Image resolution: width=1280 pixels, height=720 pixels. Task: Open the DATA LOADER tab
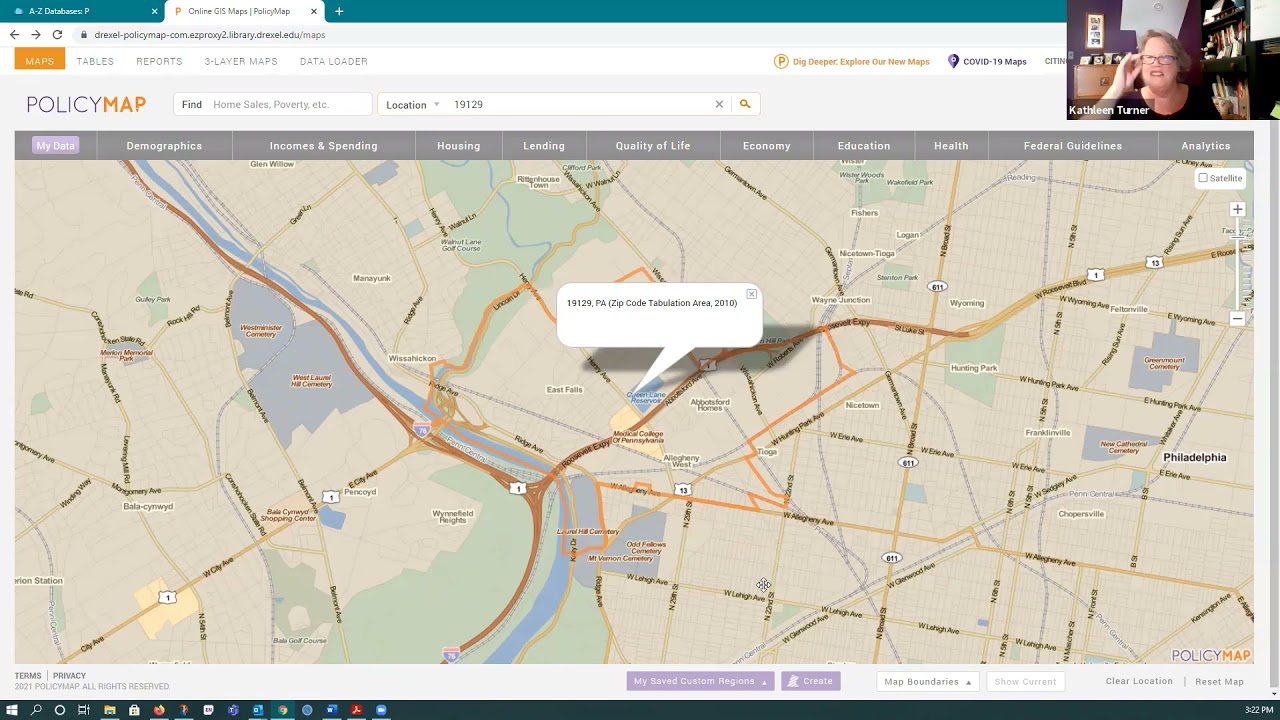(333, 61)
